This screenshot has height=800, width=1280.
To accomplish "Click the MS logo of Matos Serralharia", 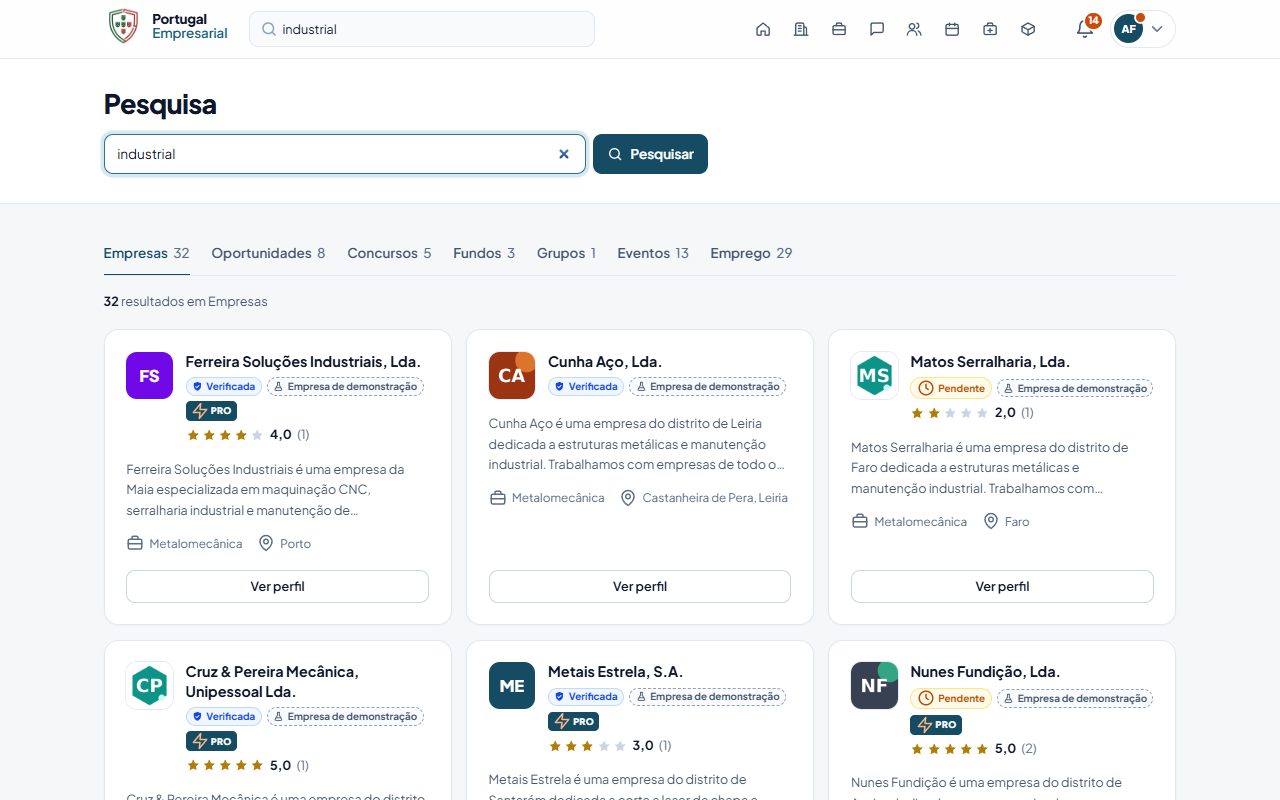I will [x=874, y=376].
